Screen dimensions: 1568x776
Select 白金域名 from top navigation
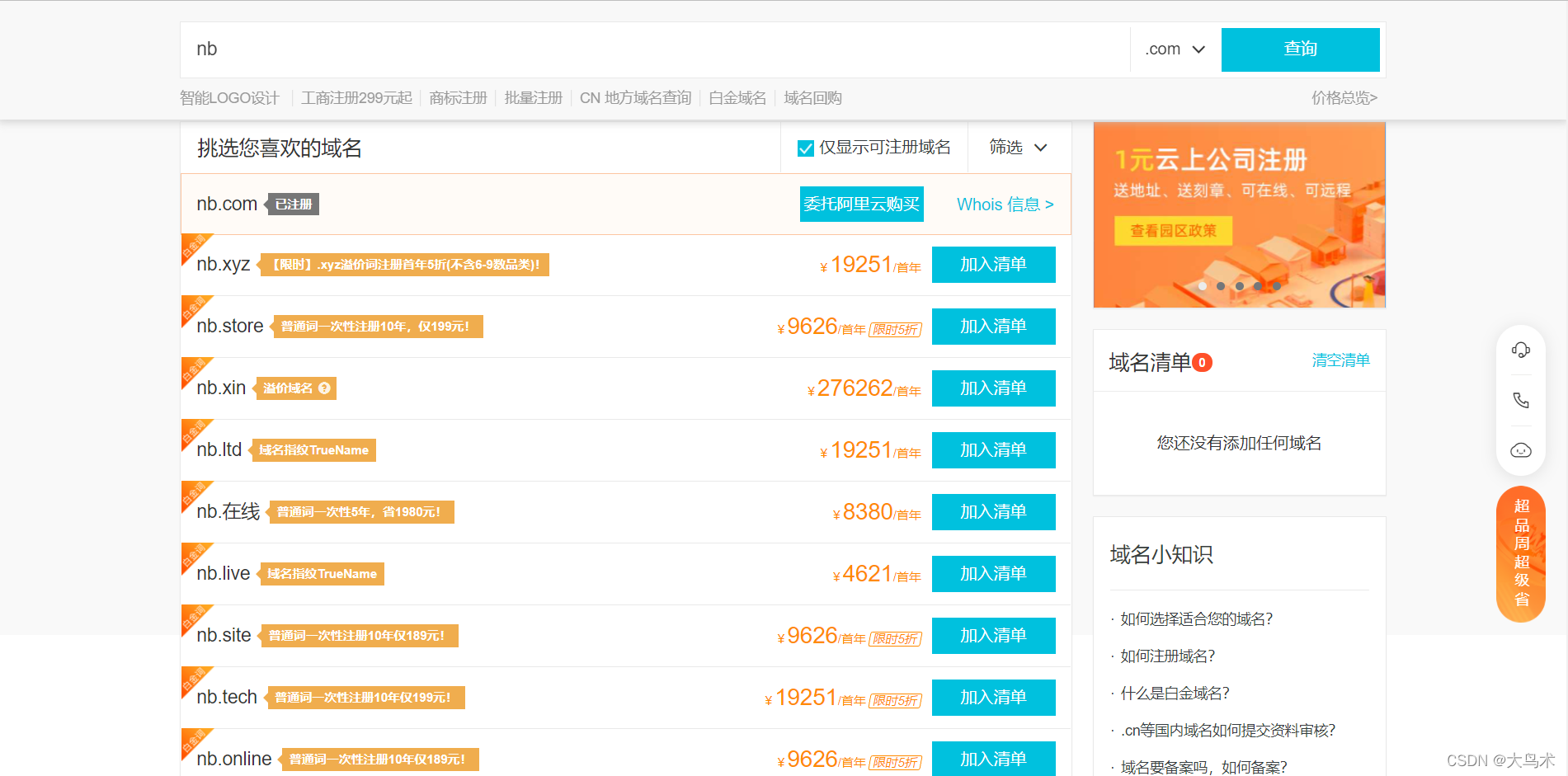point(737,97)
